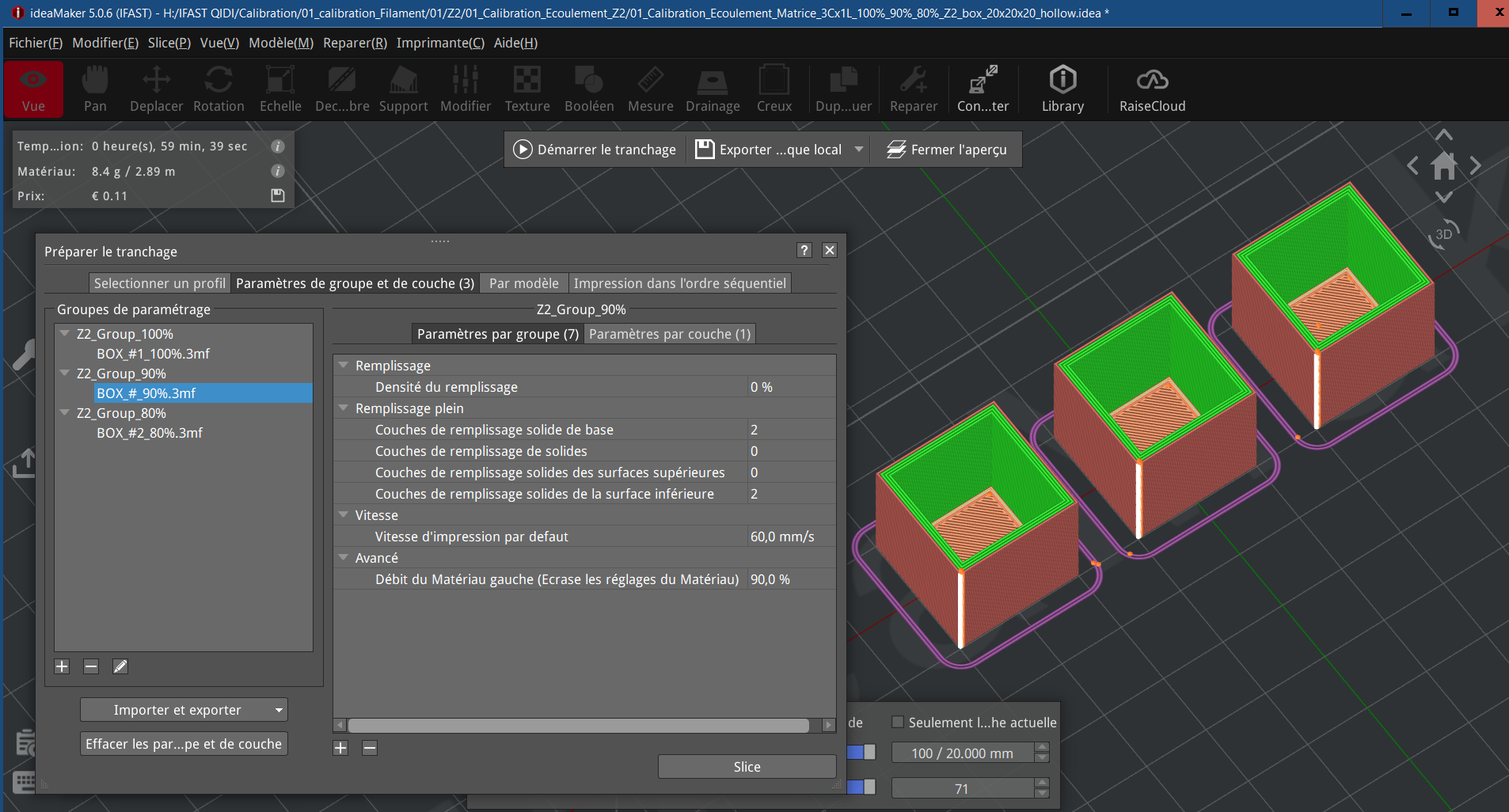Collapse the Remplissage plein section
The width and height of the screenshot is (1509, 812).
[x=344, y=408]
